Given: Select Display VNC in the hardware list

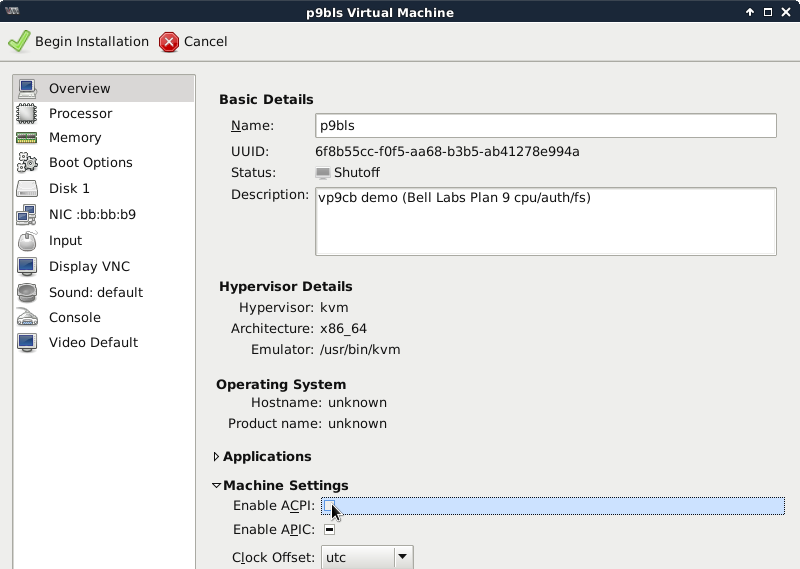Looking at the screenshot, I should point(89,266).
